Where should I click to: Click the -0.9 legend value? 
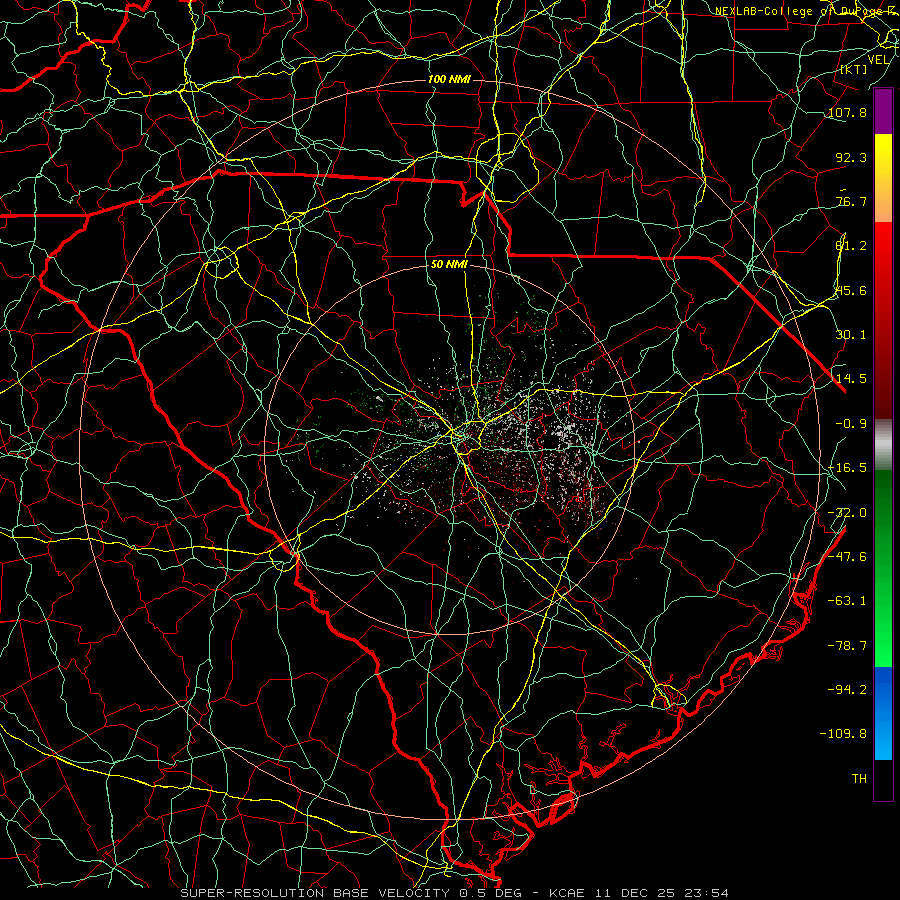pos(851,423)
